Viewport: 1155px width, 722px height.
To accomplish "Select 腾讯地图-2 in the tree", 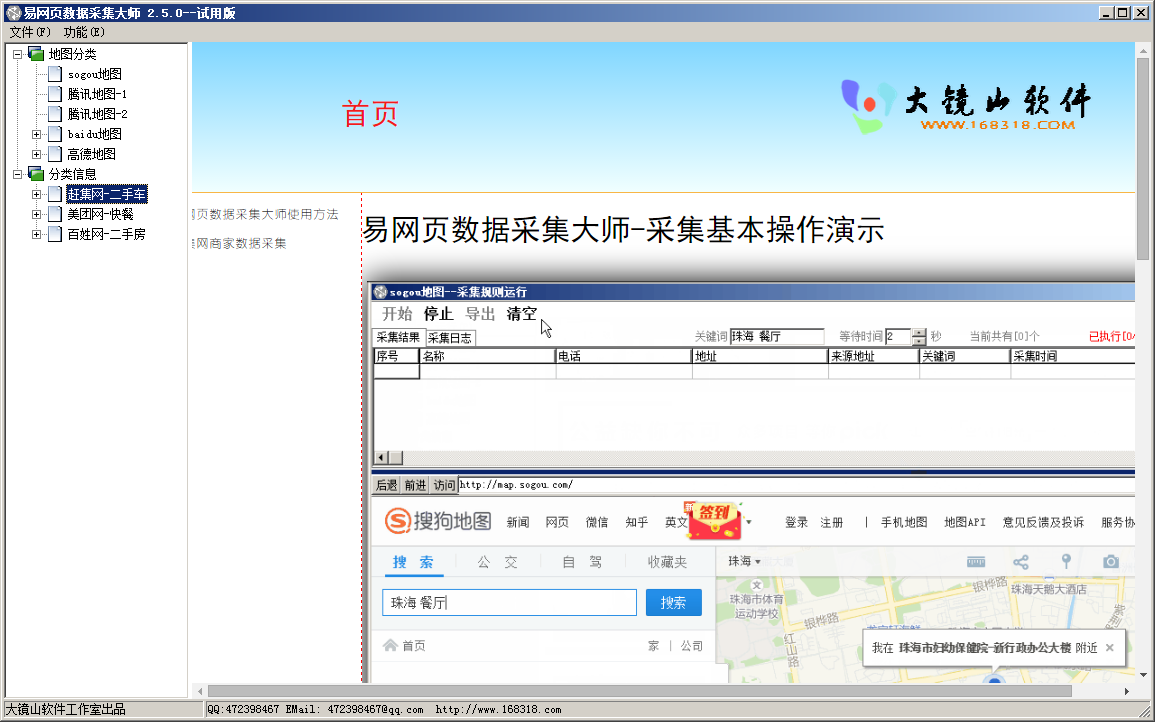I will point(97,114).
